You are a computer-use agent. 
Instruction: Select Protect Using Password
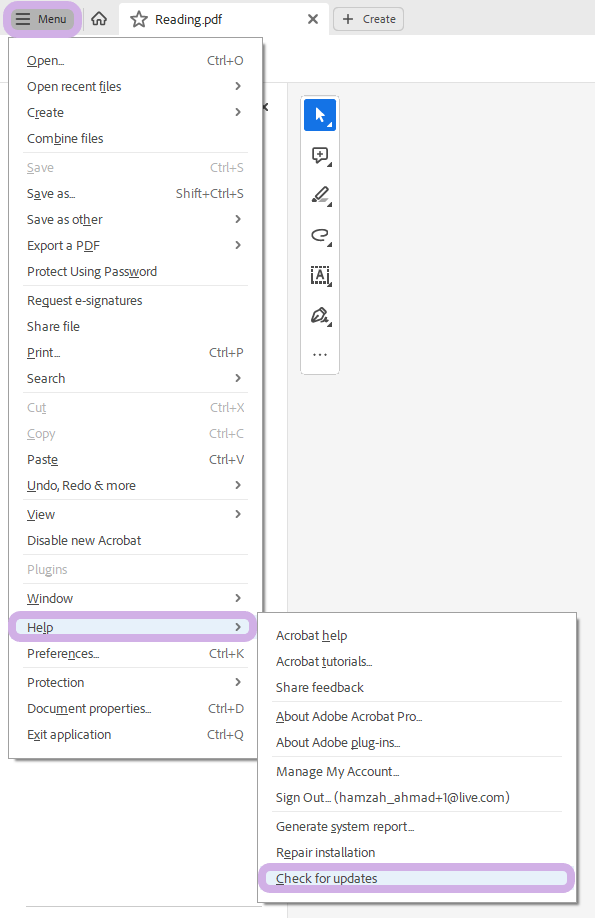[x=135, y=272]
